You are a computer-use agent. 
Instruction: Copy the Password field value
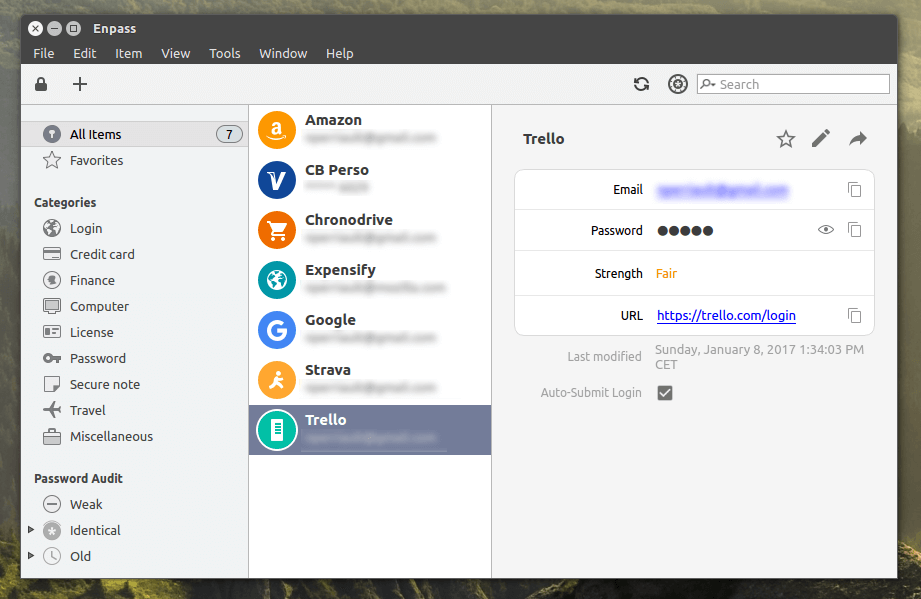pos(855,230)
